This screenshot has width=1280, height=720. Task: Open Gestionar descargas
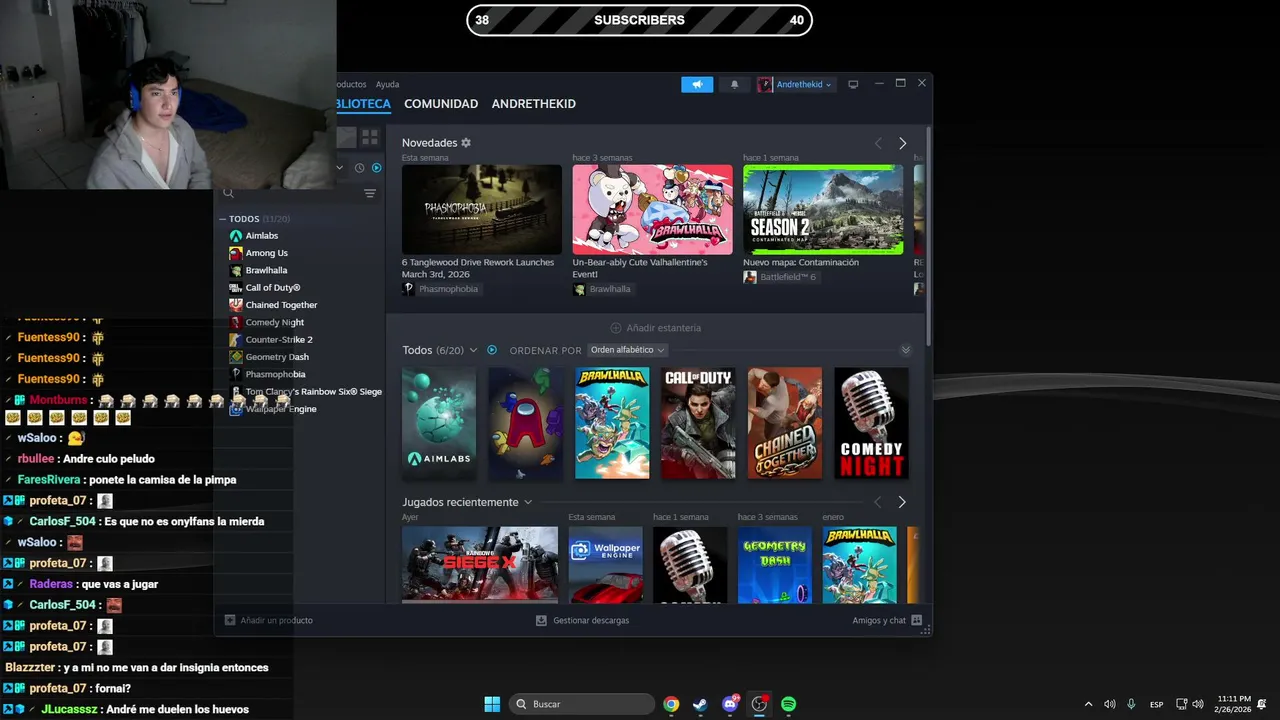pyautogui.click(x=583, y=620)
